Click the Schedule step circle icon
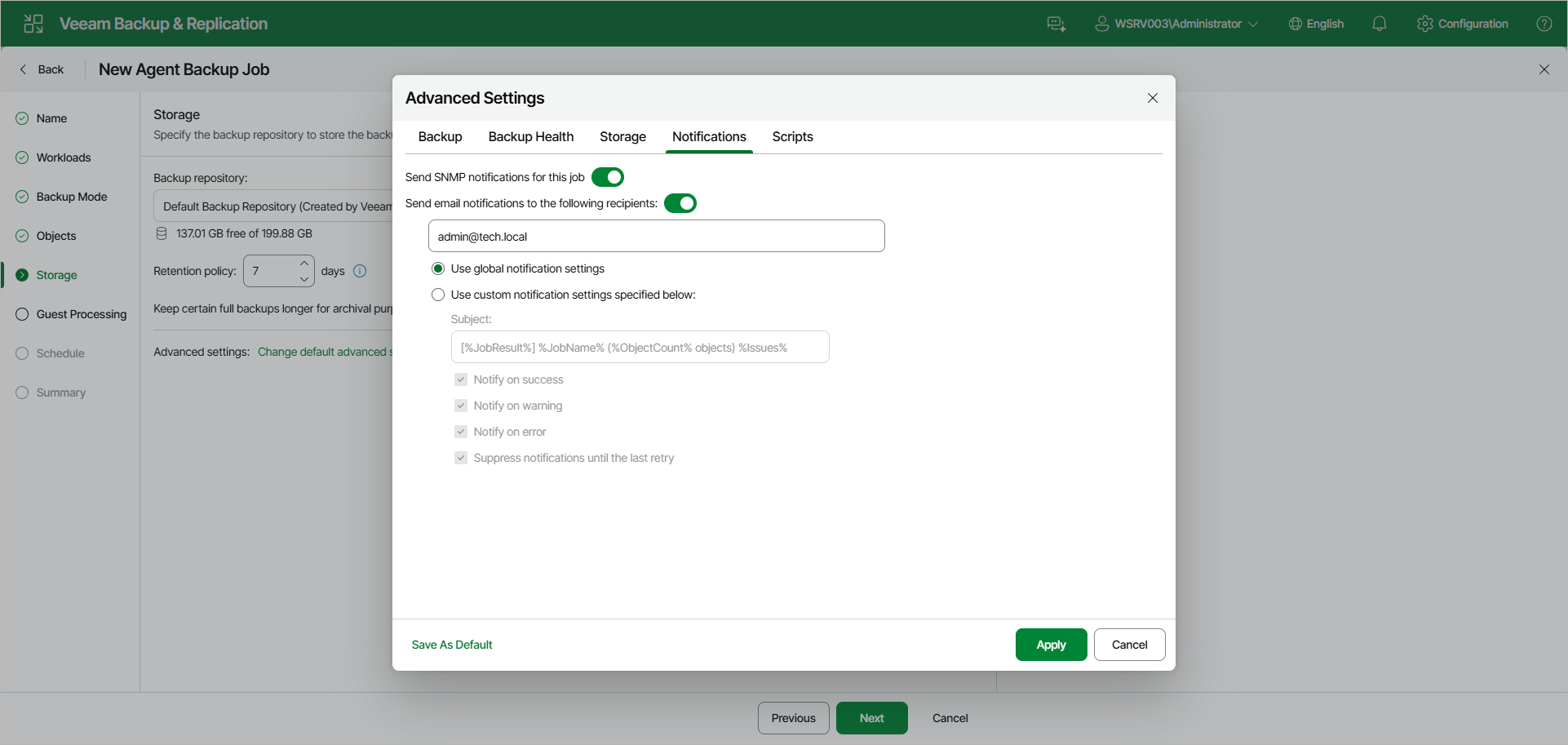The image size is (1568, 745). tap(22, 353)
